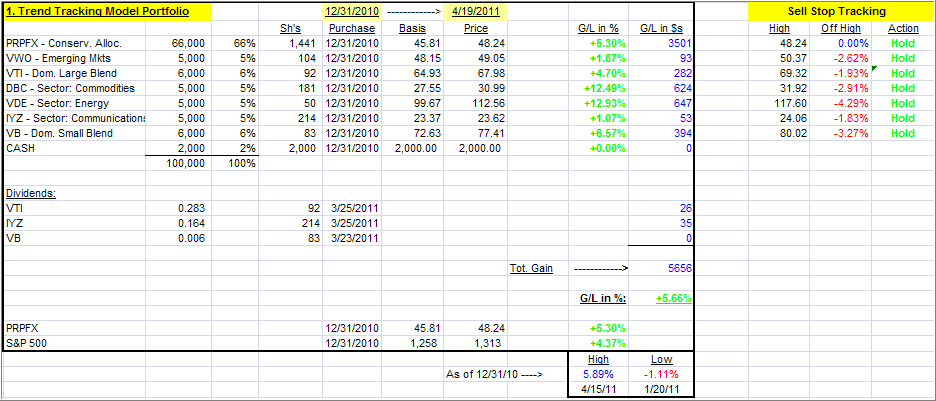
Task: Select the 'VTI - Dom. Large Blend' cell
Action: (75, 73)
